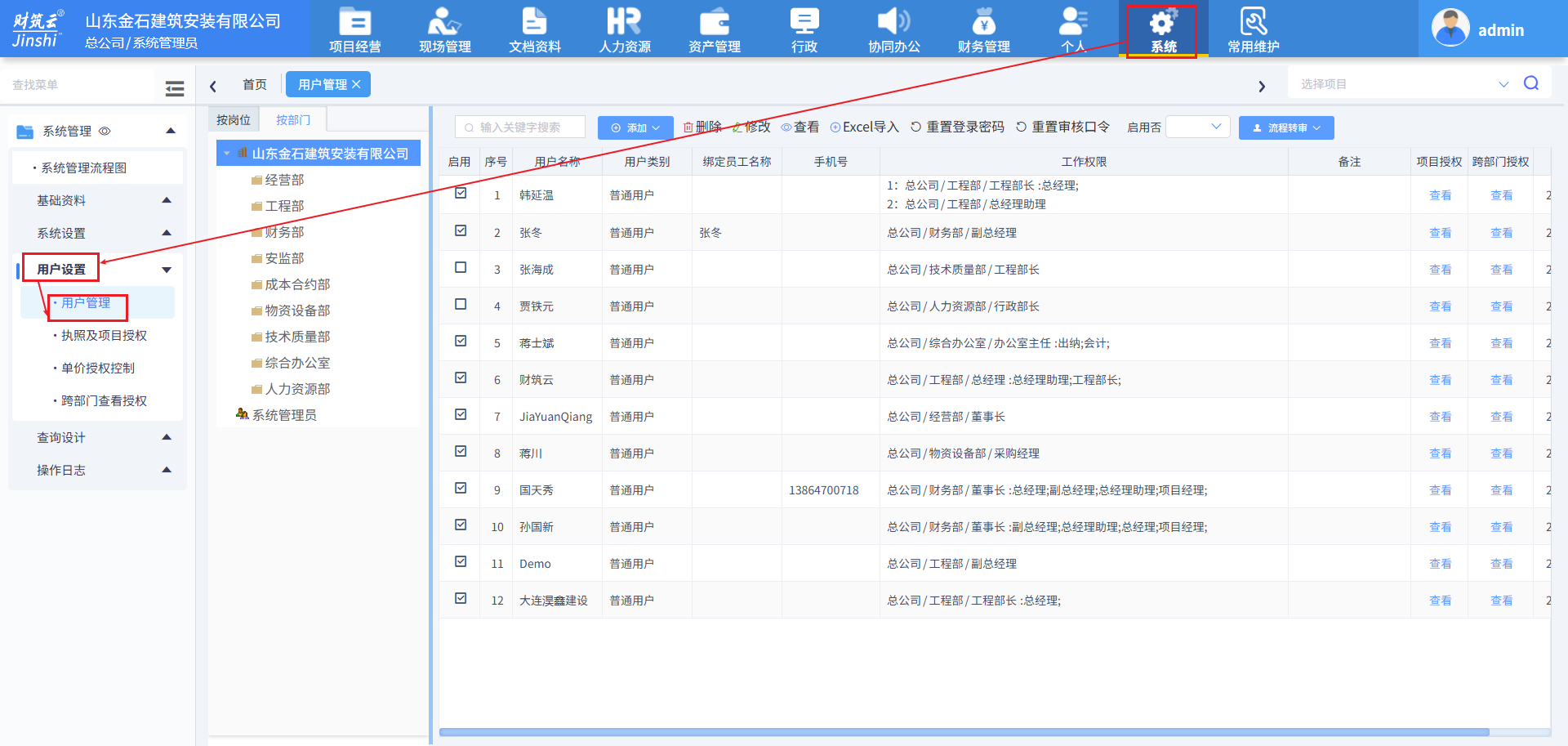This screenshot has height=746, width=1568.
Task: Click the 查找菜单 search field
Action: click(78, 84)
